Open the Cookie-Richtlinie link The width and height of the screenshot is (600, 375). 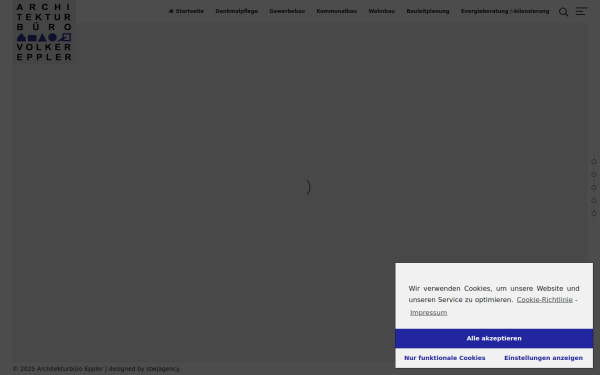click(545, 300)
